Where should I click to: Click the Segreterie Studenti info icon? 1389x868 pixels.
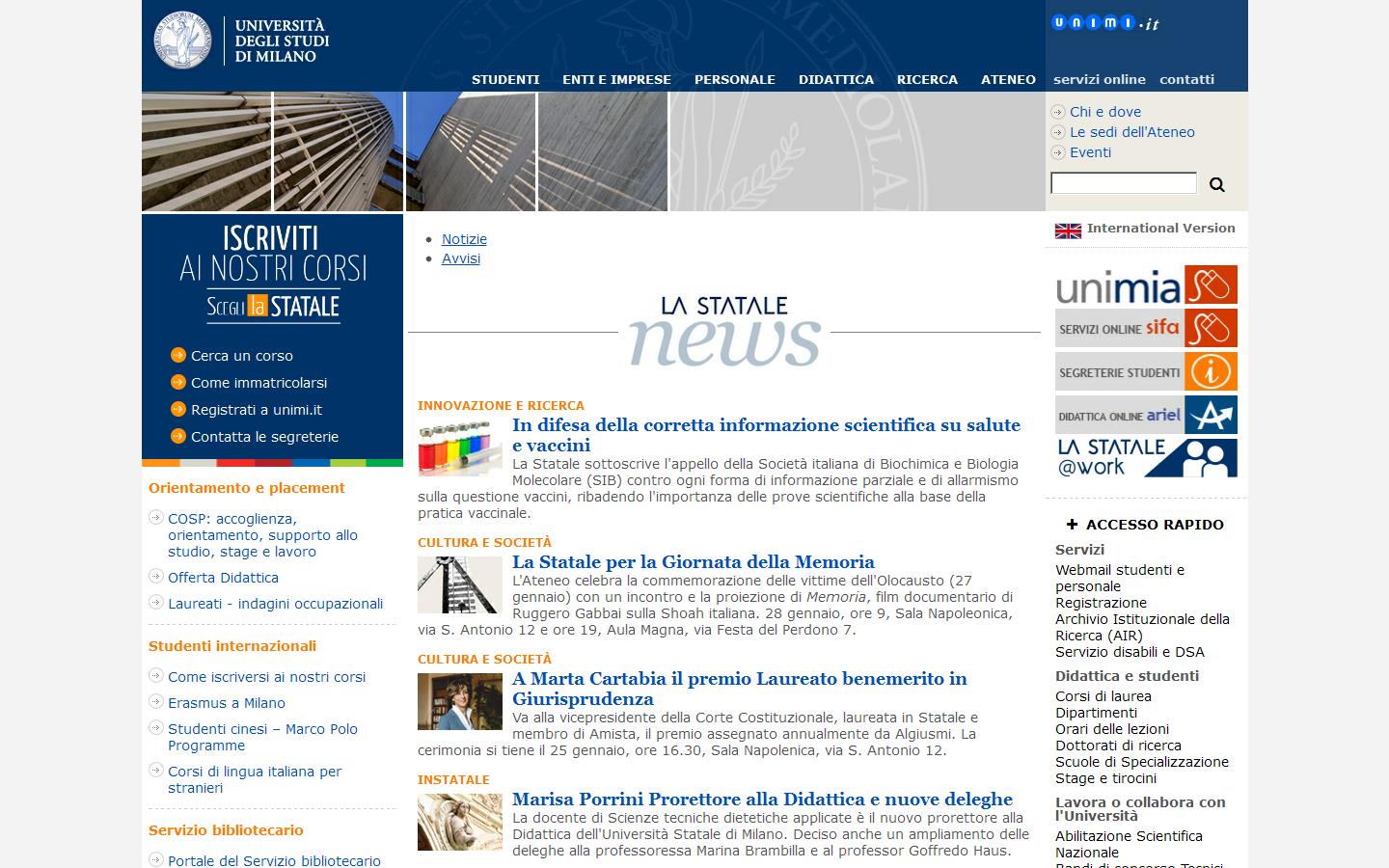click(x=1211, y=372)
